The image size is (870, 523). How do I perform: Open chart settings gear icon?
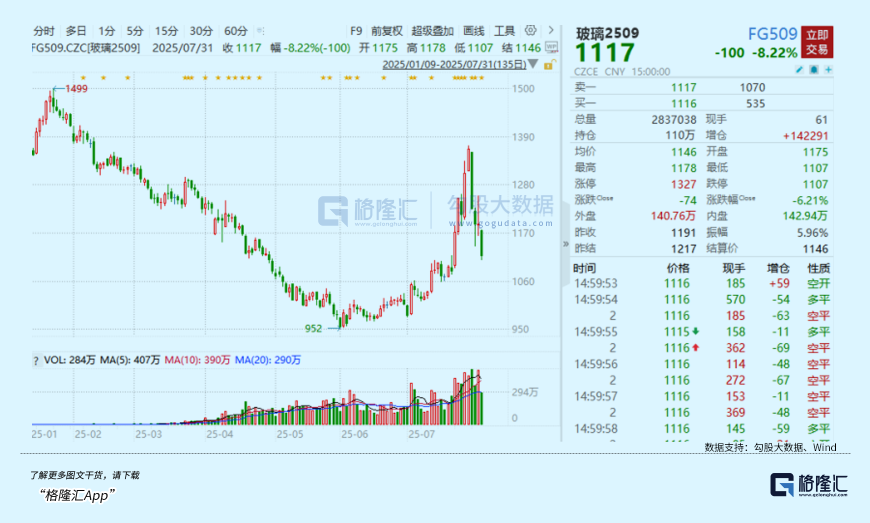tap(530, 31)
